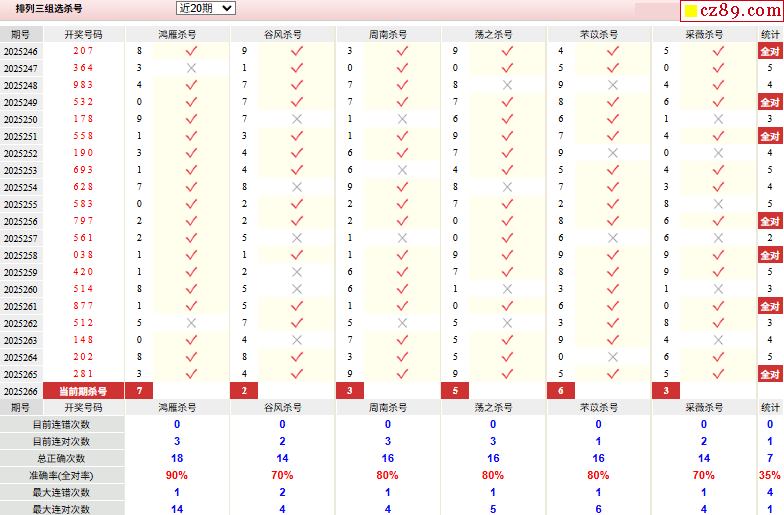
Task: Click the grey cross for 采薇杀号 in row 2025255
Action: (x=718, y=204)
